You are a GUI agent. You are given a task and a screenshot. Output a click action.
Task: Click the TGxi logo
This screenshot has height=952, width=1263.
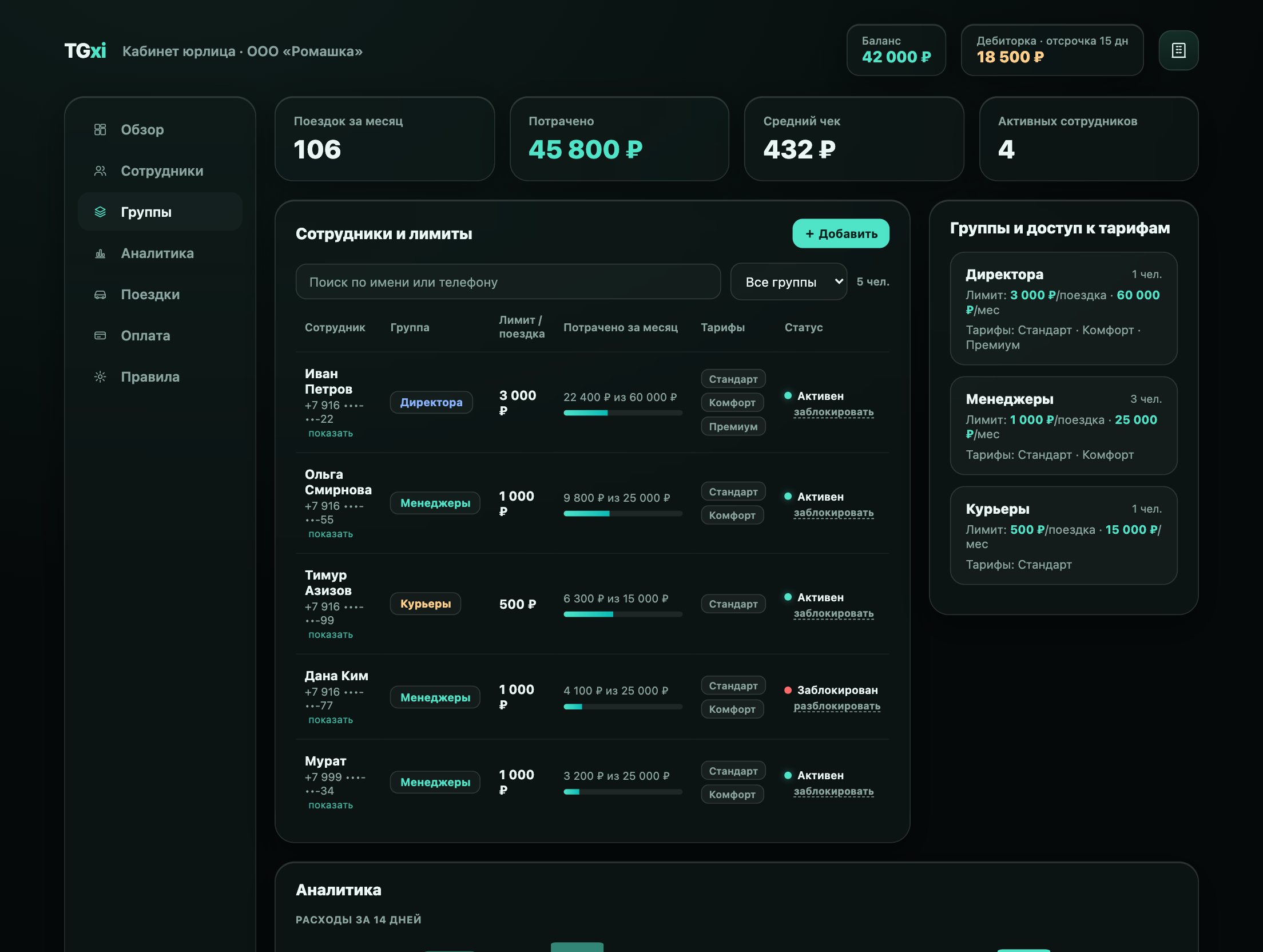click(85, 51)
